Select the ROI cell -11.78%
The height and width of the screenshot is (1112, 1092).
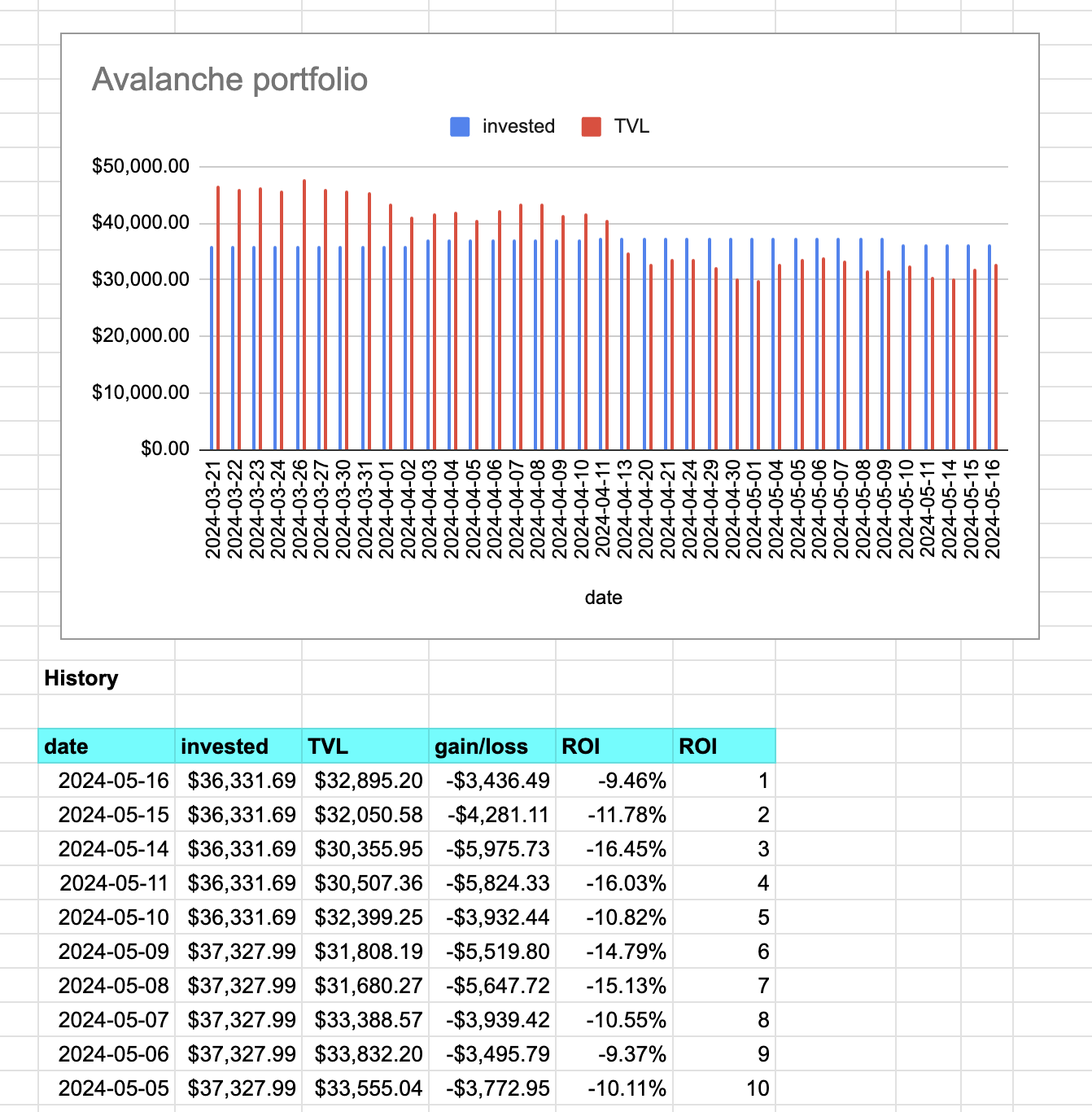[x=614, y=815]
